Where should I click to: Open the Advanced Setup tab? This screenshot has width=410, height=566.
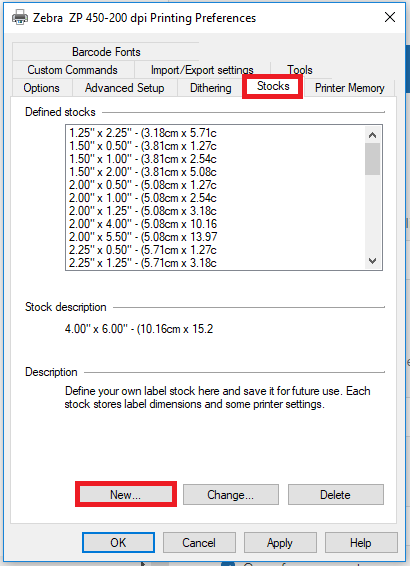pos(125,88)
